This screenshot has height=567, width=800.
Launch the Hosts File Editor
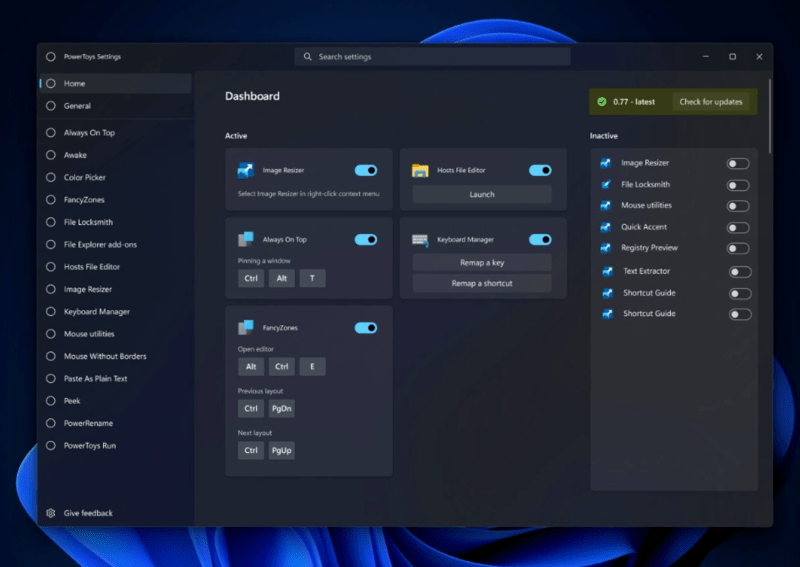pyautogui.click(x=482, y=194)
